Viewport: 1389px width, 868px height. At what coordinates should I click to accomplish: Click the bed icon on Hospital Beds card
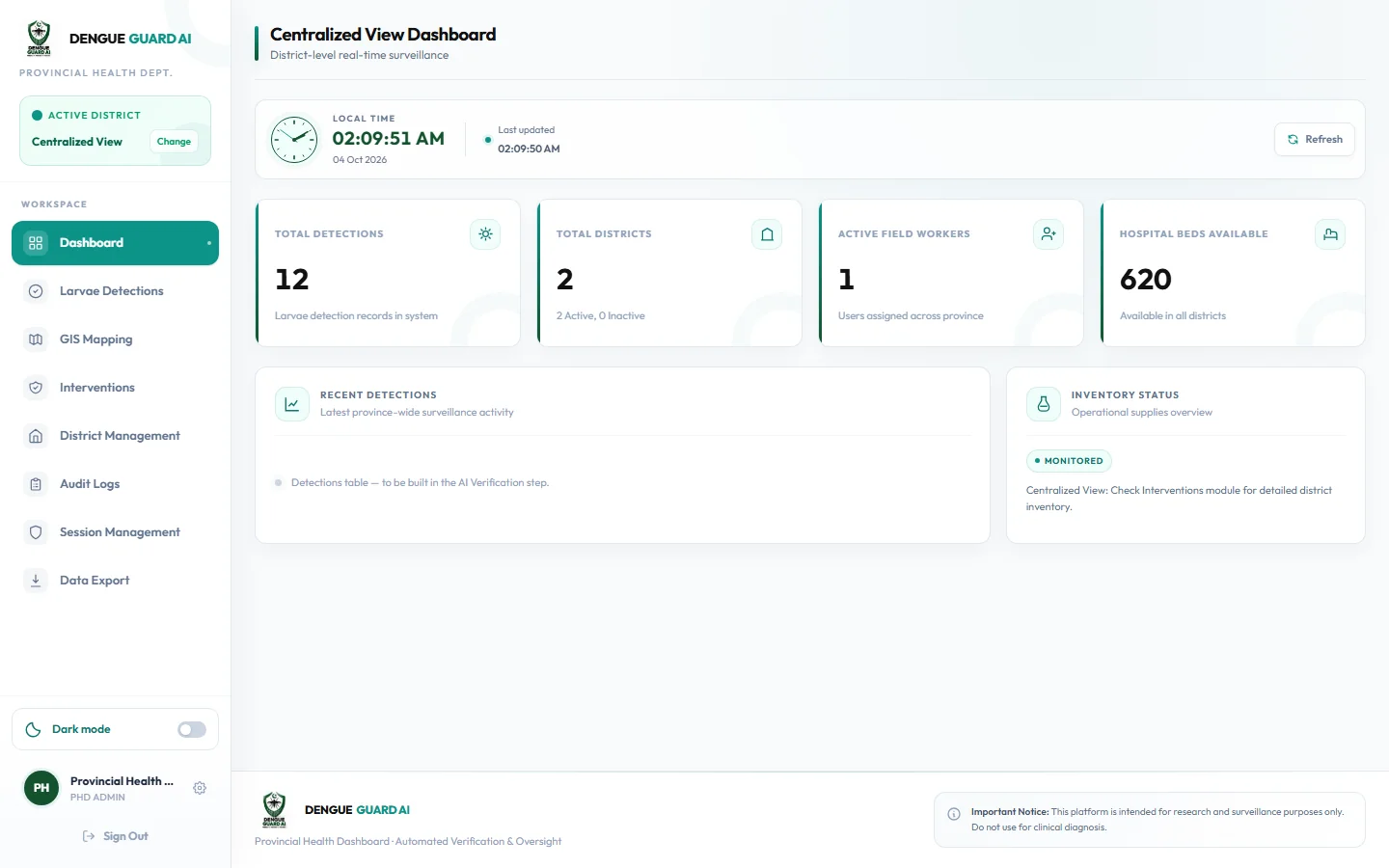(1330, 234)
